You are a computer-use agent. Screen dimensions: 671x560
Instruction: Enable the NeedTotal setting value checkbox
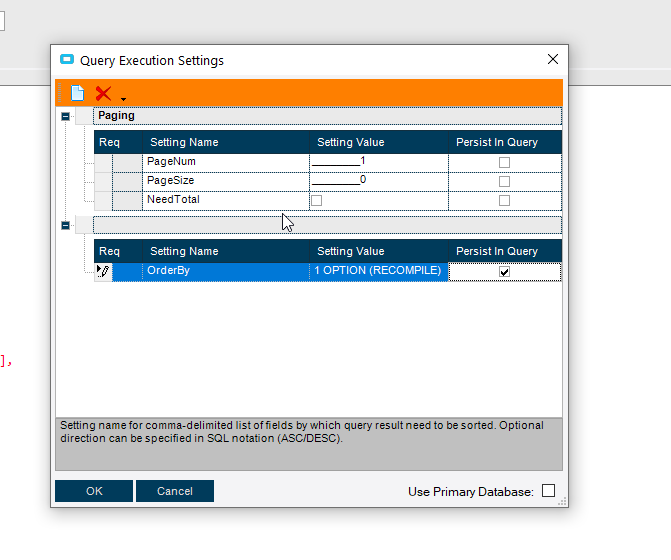pyautogui.click(x=317, y=201)
